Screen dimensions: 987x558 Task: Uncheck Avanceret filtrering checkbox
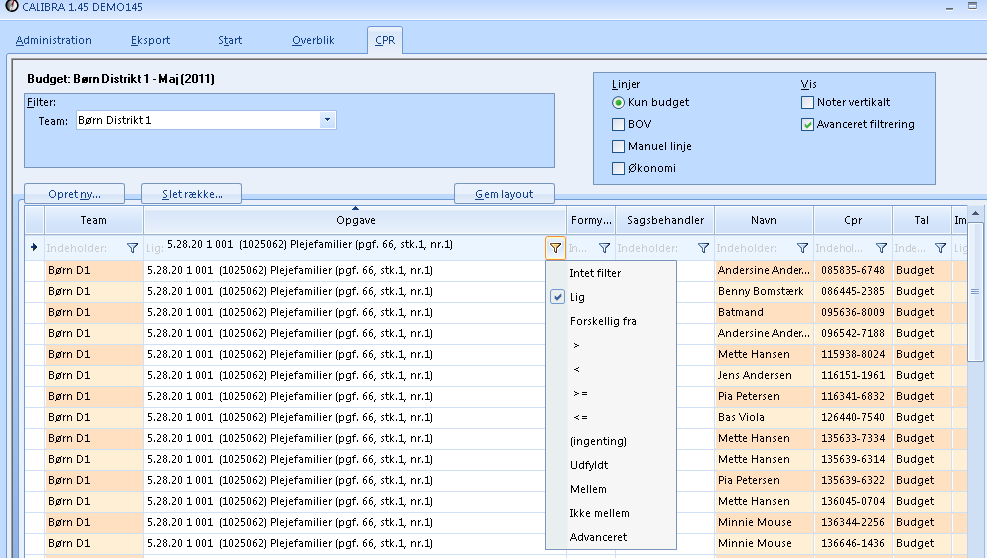point(807,124)
